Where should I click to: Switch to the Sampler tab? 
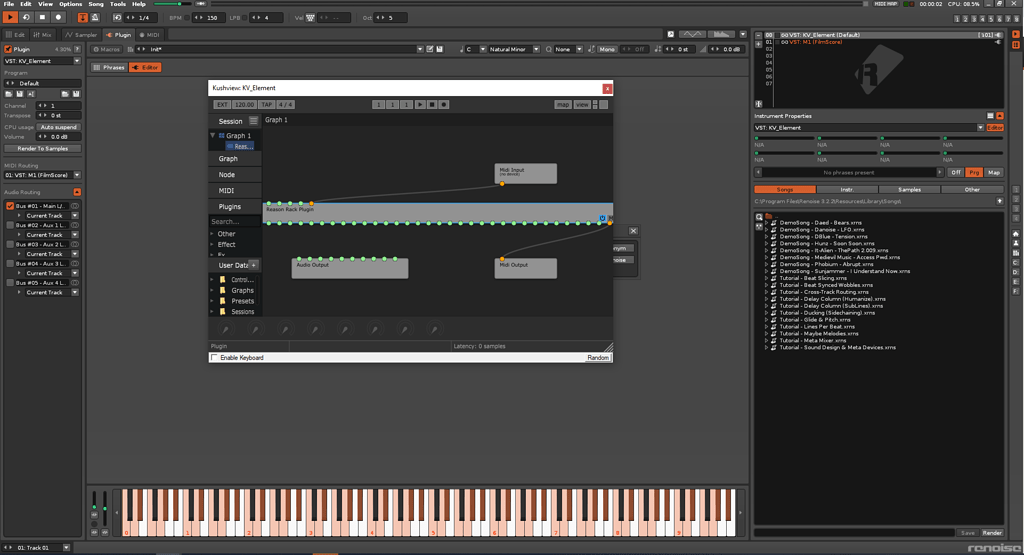(x=81, y=35)
